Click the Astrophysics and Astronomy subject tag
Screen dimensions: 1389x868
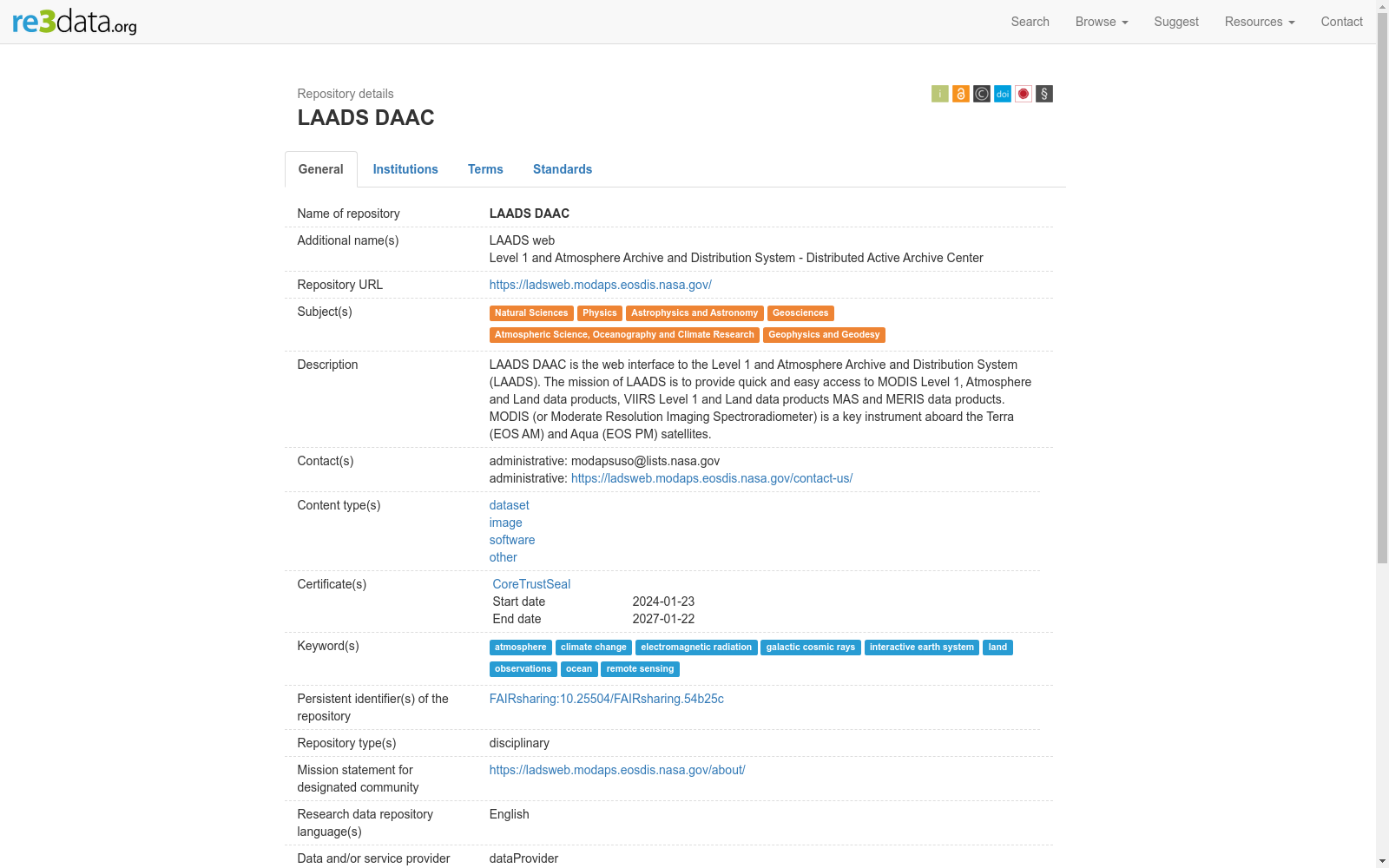point(694,313)
